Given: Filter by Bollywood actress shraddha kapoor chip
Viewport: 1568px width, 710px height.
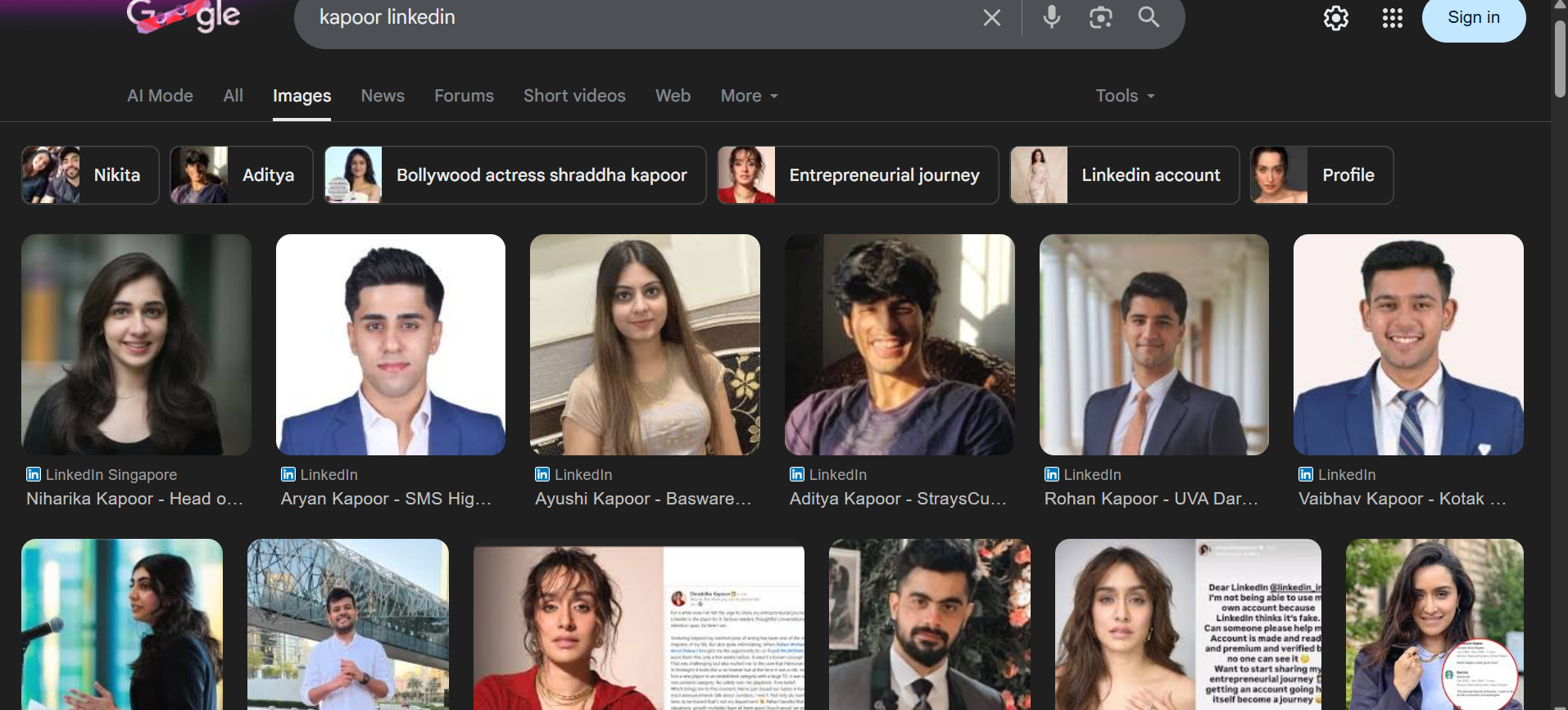Looking at the screenshot, I should 515,175.
